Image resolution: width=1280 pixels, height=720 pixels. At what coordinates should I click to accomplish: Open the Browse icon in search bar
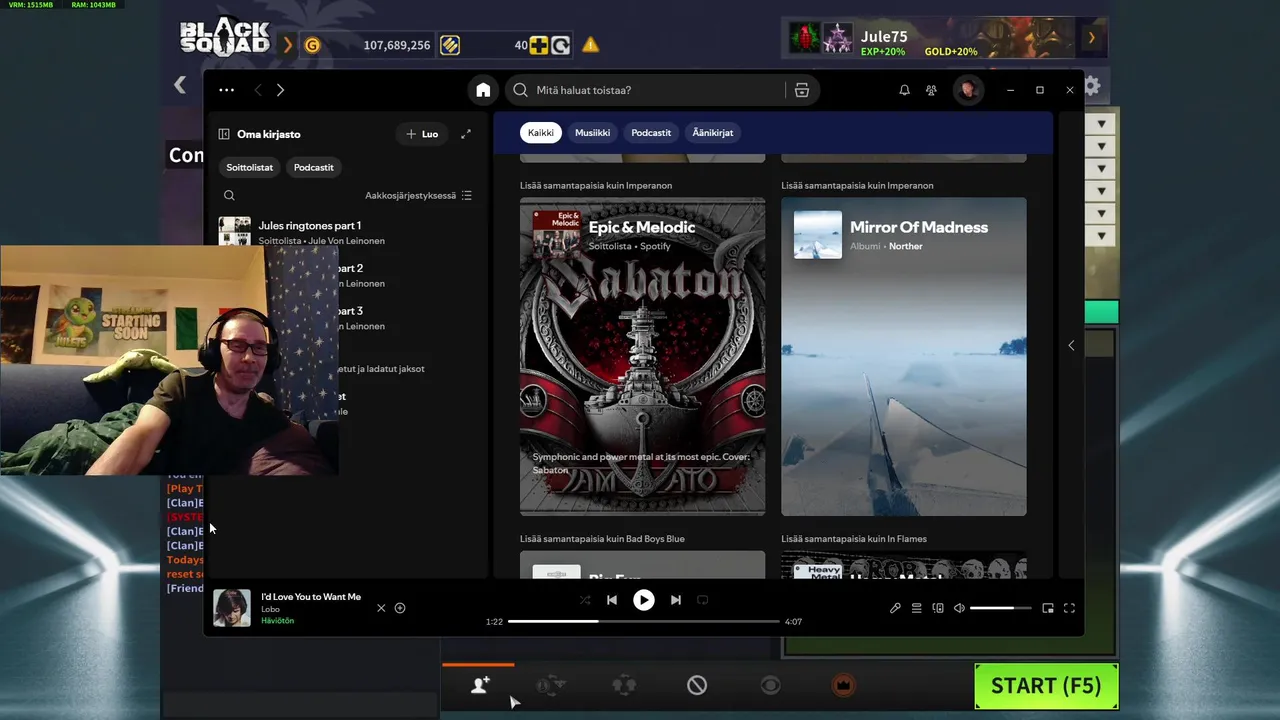click(x=802, y=90)
